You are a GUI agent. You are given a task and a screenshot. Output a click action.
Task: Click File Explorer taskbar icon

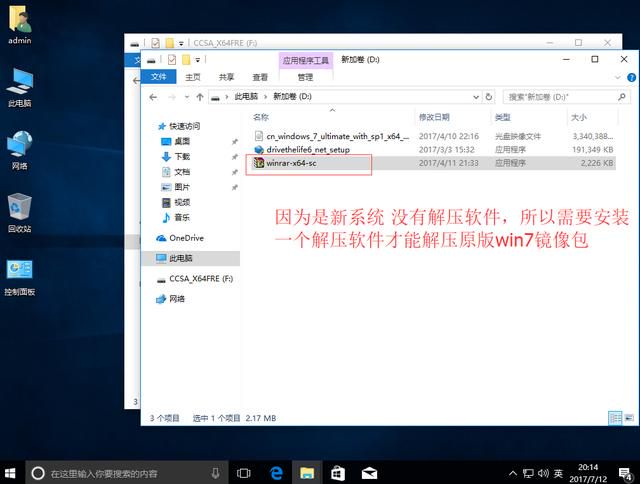pos(307,473)
